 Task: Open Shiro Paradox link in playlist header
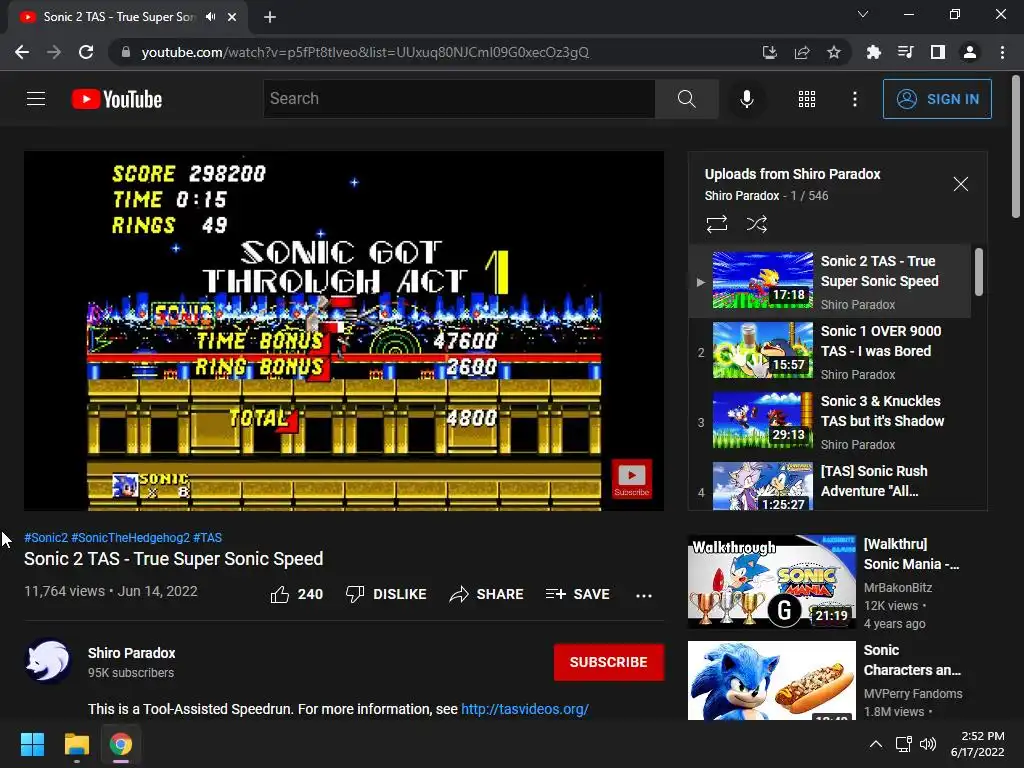click(x=741, y=196)
